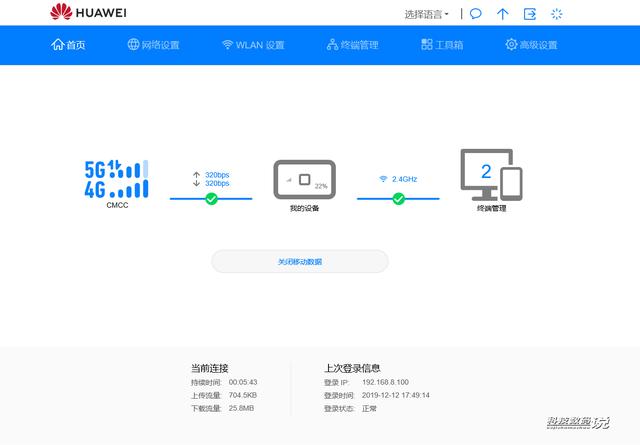Click the upward arrow update icon

(x=502, y=14)
